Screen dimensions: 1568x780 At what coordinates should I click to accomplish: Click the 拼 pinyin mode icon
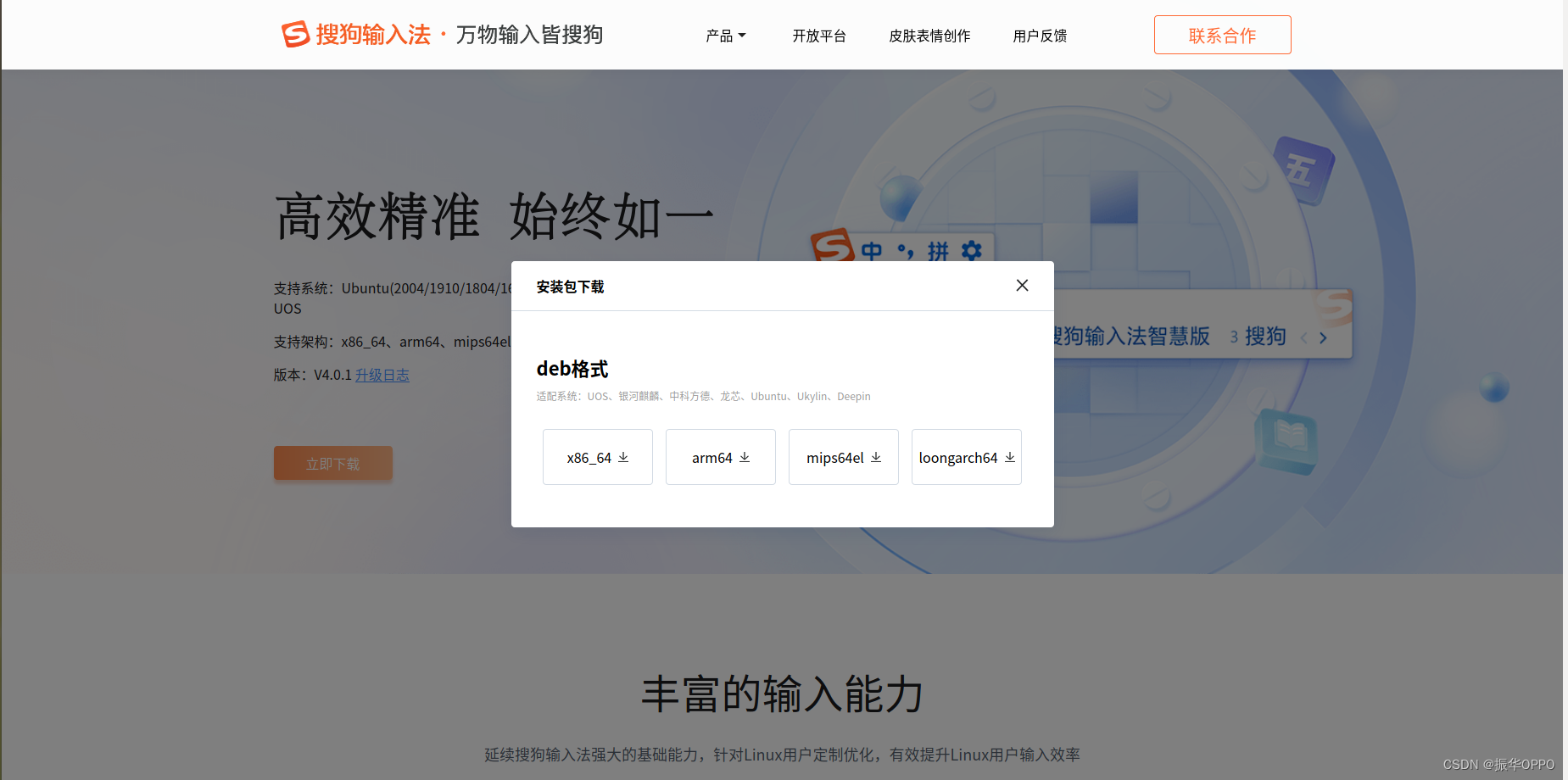(x=938, y=251)
